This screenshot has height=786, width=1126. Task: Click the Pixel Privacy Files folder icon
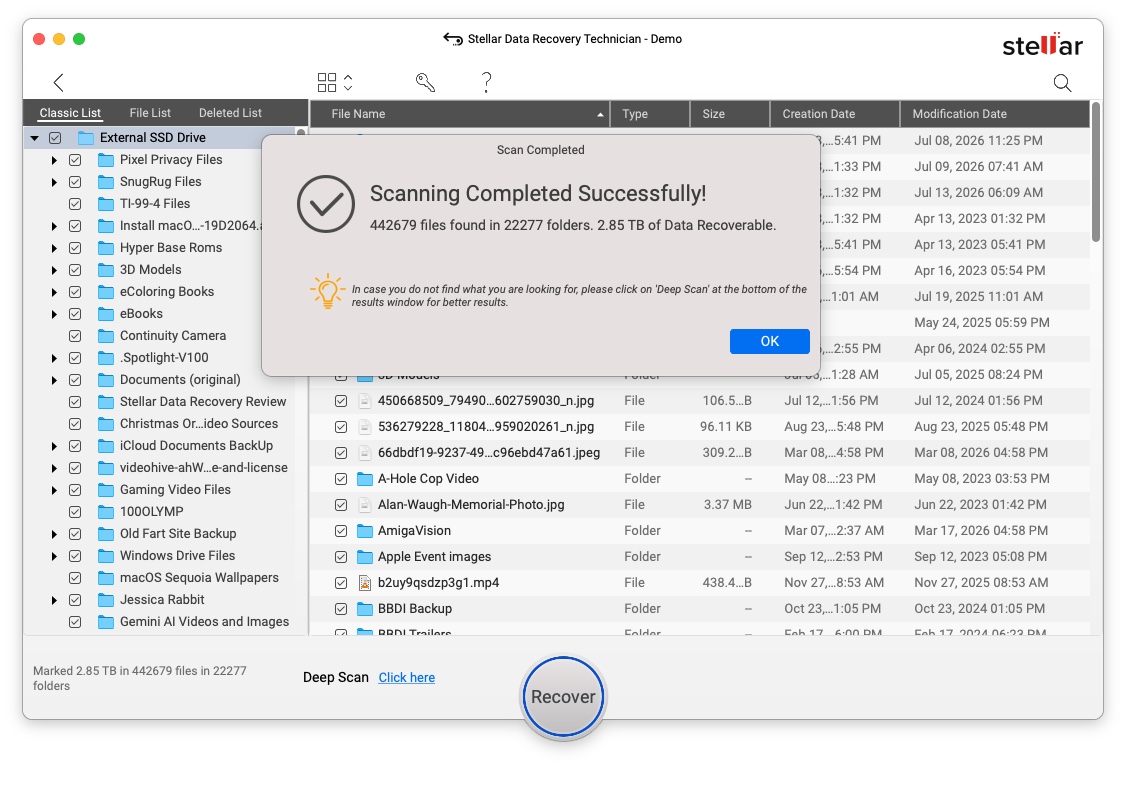click(x=106, y=160)
